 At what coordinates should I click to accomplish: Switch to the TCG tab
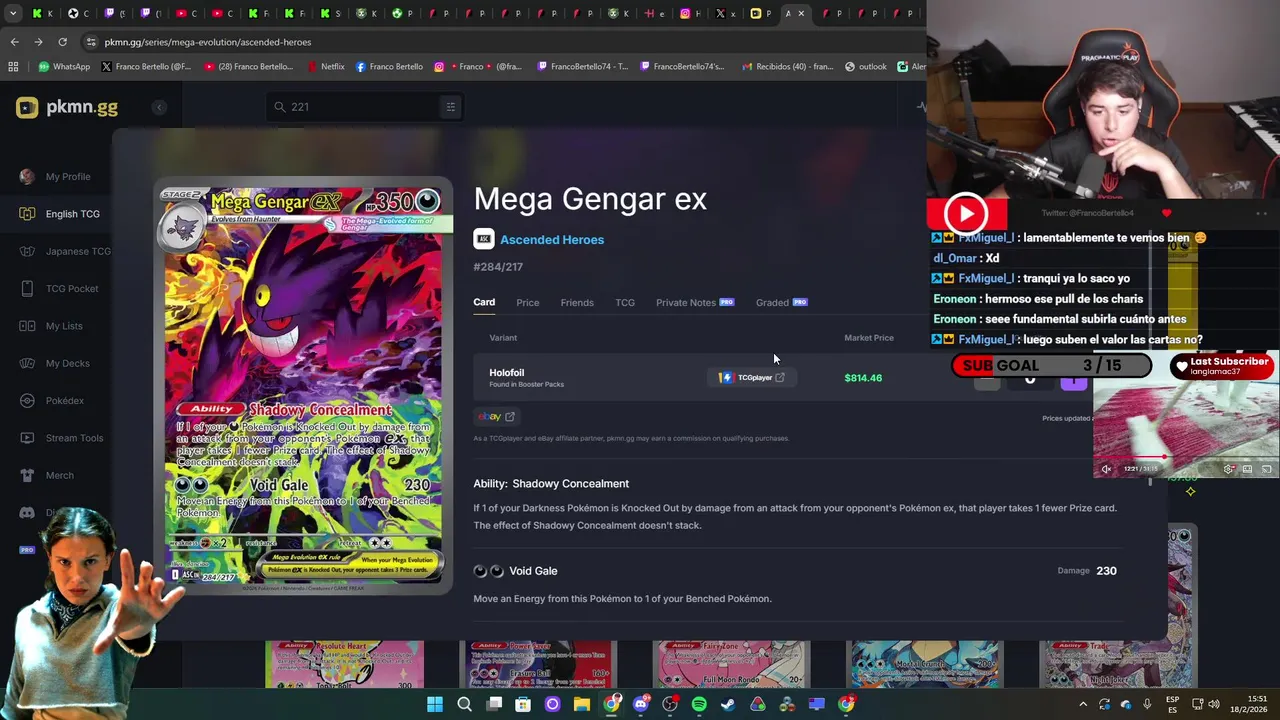[625, 302]
